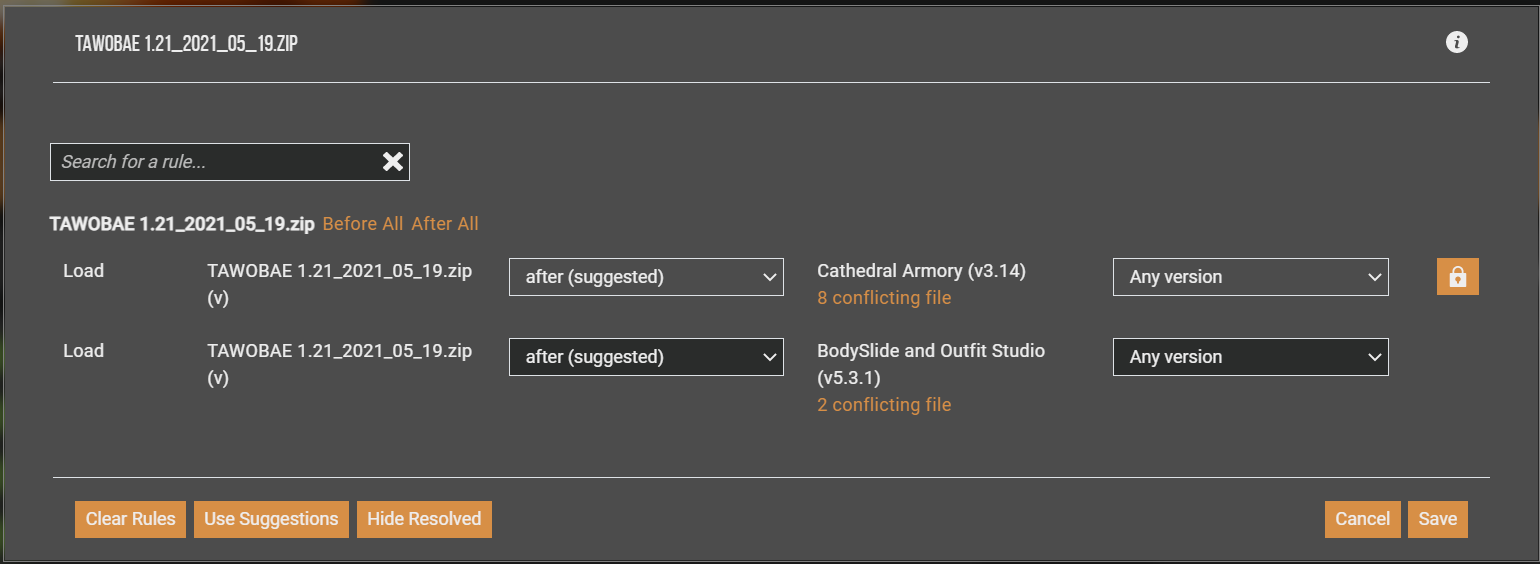The image size is (1540, 564).
Task: Select the dialog title 'TAWOBAE 1.21_2021_05_19.ZIP'
Action: [186, 43]
